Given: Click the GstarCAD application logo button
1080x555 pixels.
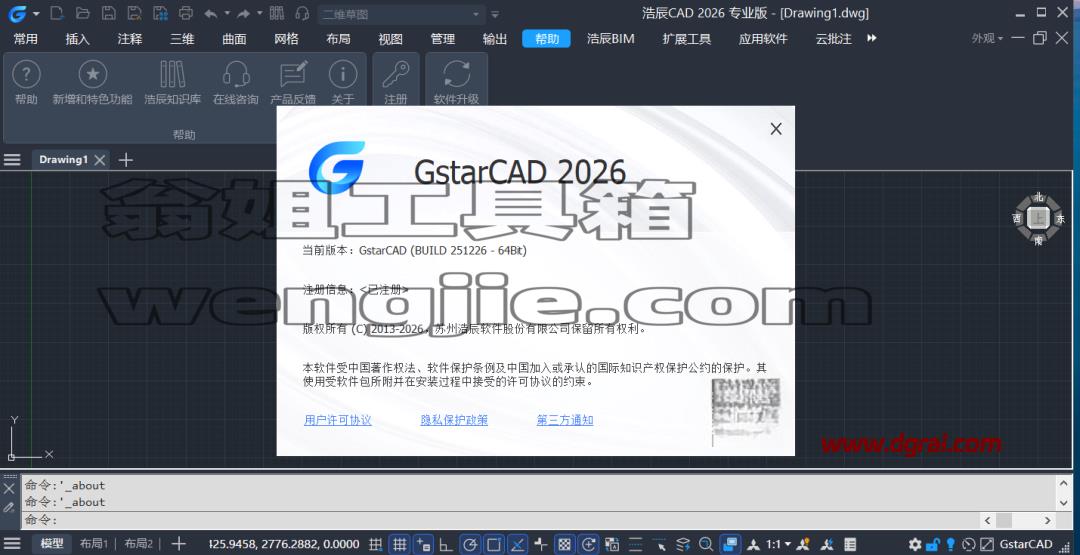Looking at the screenshot, I should click(x=17, y=13).
